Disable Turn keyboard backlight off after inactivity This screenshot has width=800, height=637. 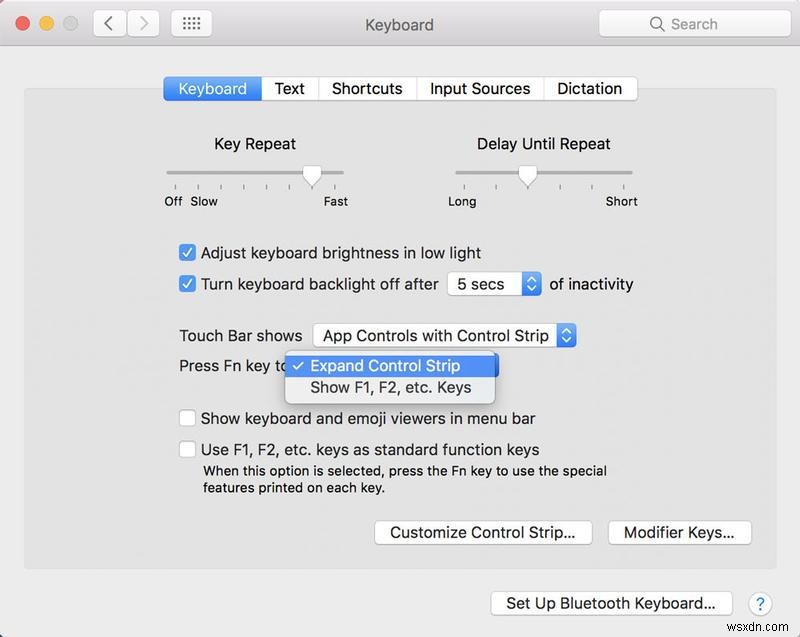(187, 284)
